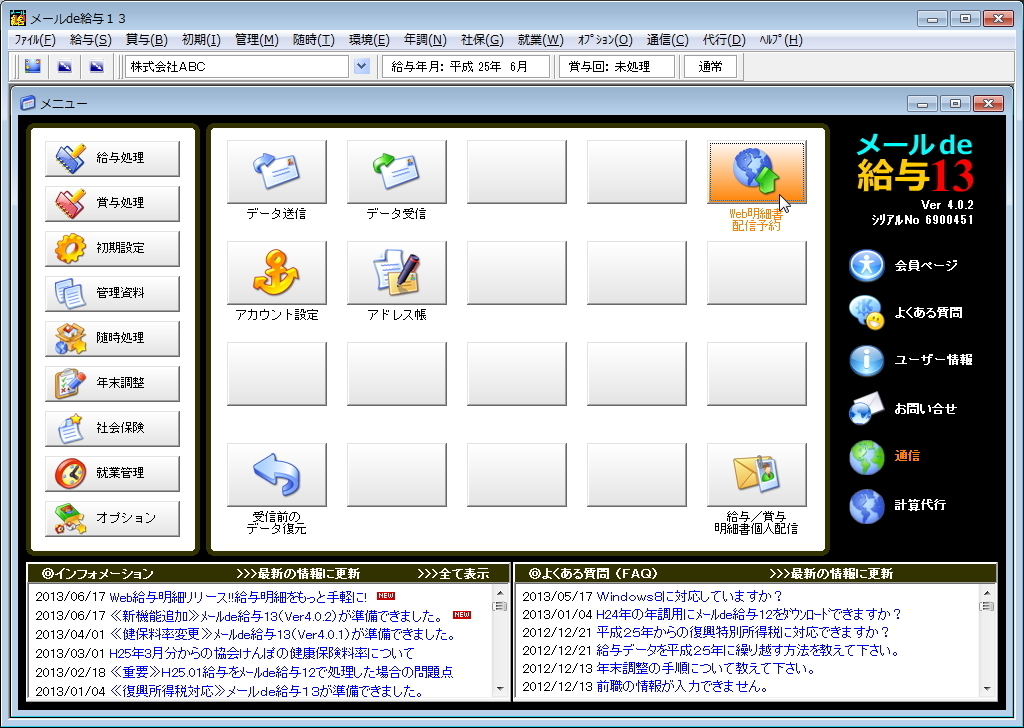1024x728 pixels.
Task: Open お問い合せ in right panel
Action: [x=903, y=409]
